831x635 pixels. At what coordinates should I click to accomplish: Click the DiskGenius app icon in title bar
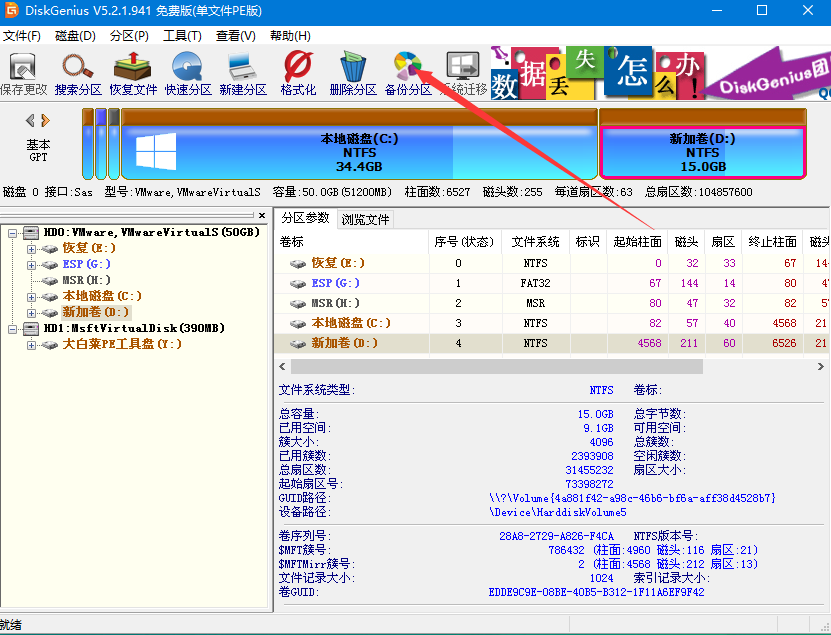[x=11, y=11]
